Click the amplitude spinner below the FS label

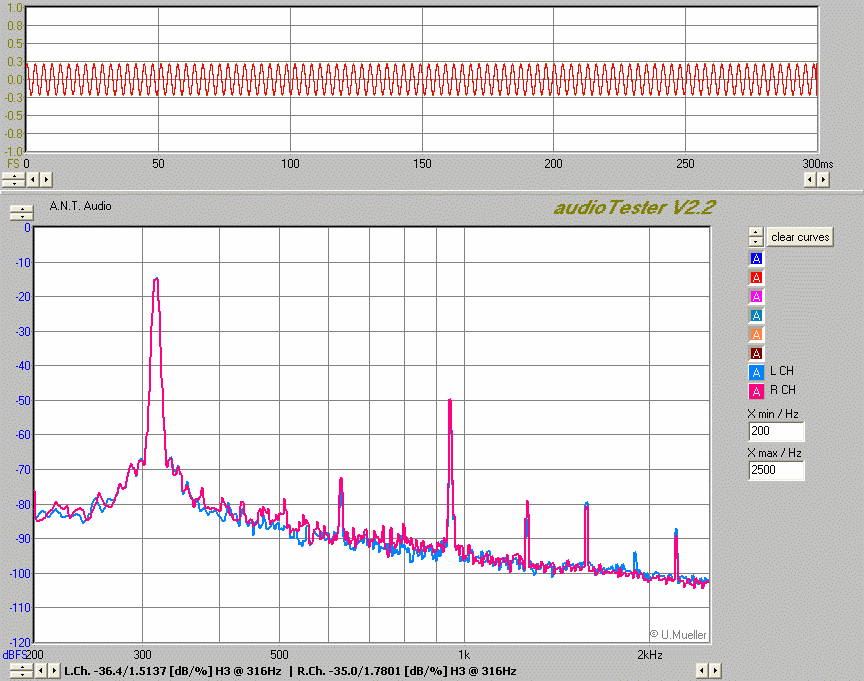pyautogui.click(x=13, y=179)
